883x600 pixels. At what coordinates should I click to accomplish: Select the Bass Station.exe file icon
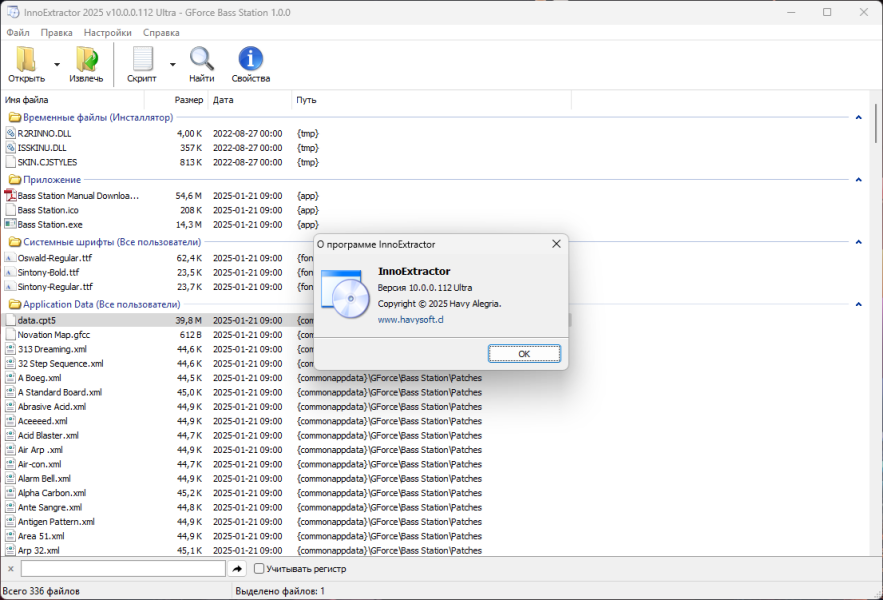(10, 224)
